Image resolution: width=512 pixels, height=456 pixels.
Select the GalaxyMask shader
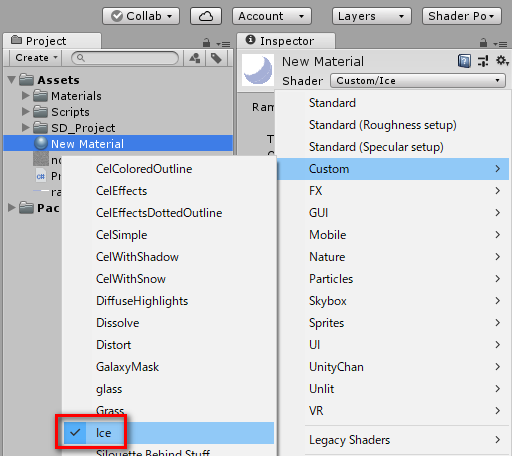coord(169,367)
